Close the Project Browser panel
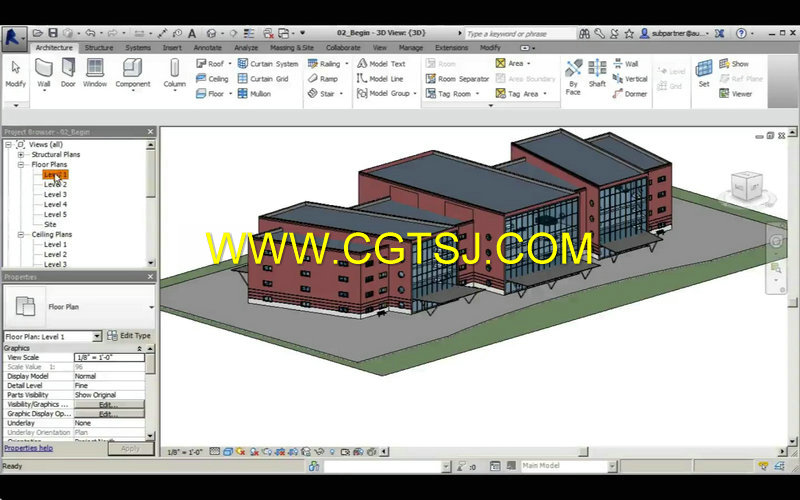This screenshot has height=500, width=800. 150,132
